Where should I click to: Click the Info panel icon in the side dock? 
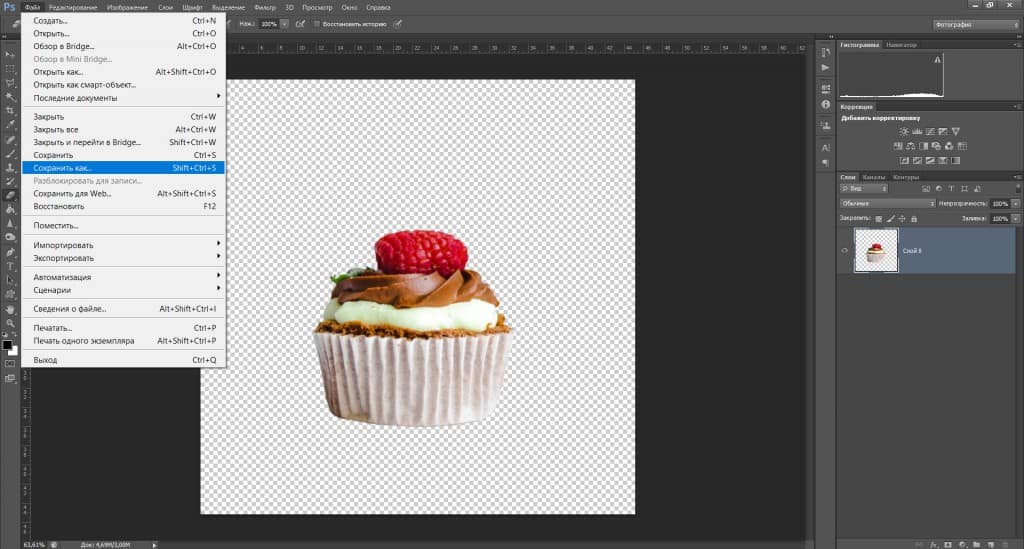click(825, 104)
